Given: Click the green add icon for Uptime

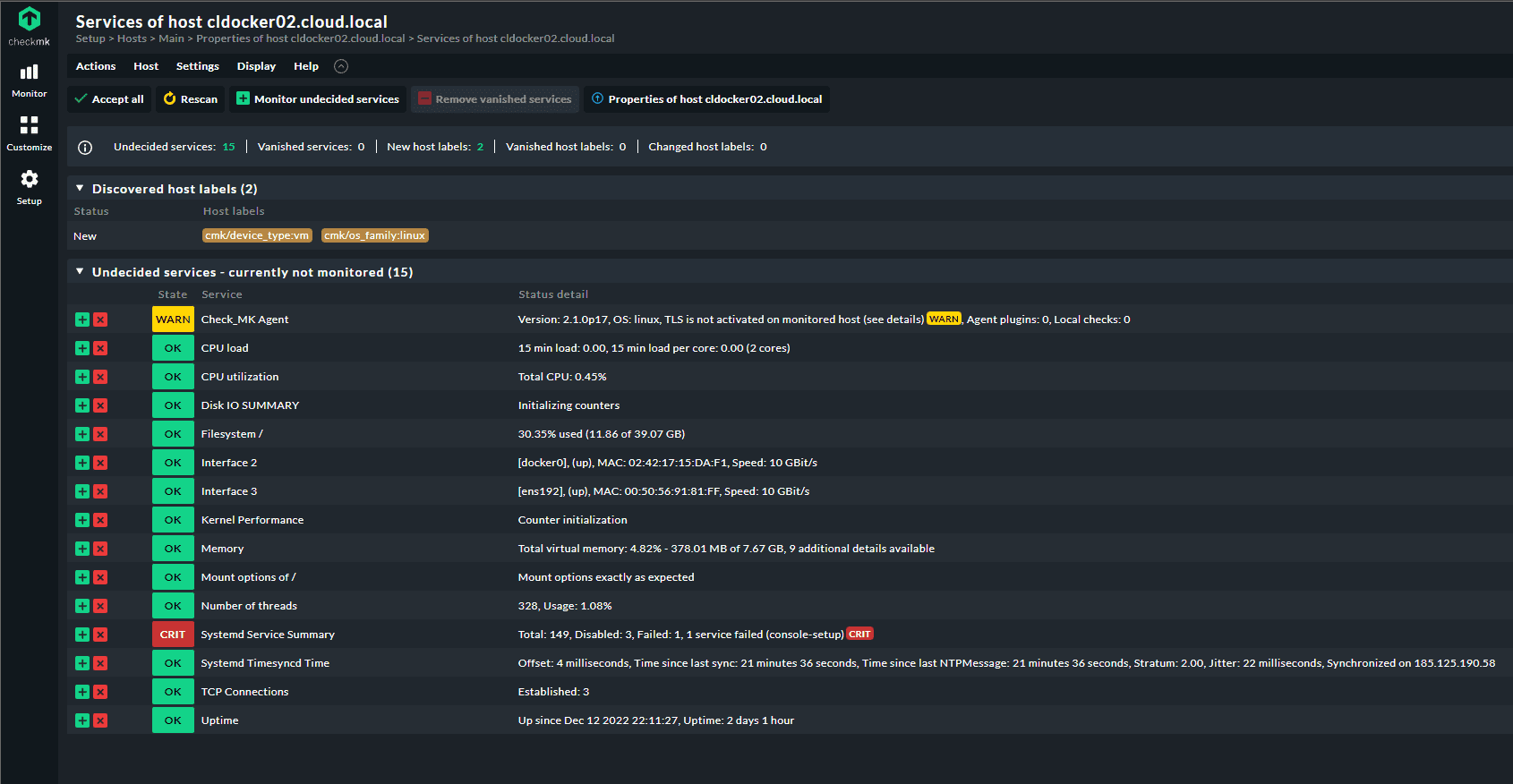Looking at the screenshot, I should 82,720.
